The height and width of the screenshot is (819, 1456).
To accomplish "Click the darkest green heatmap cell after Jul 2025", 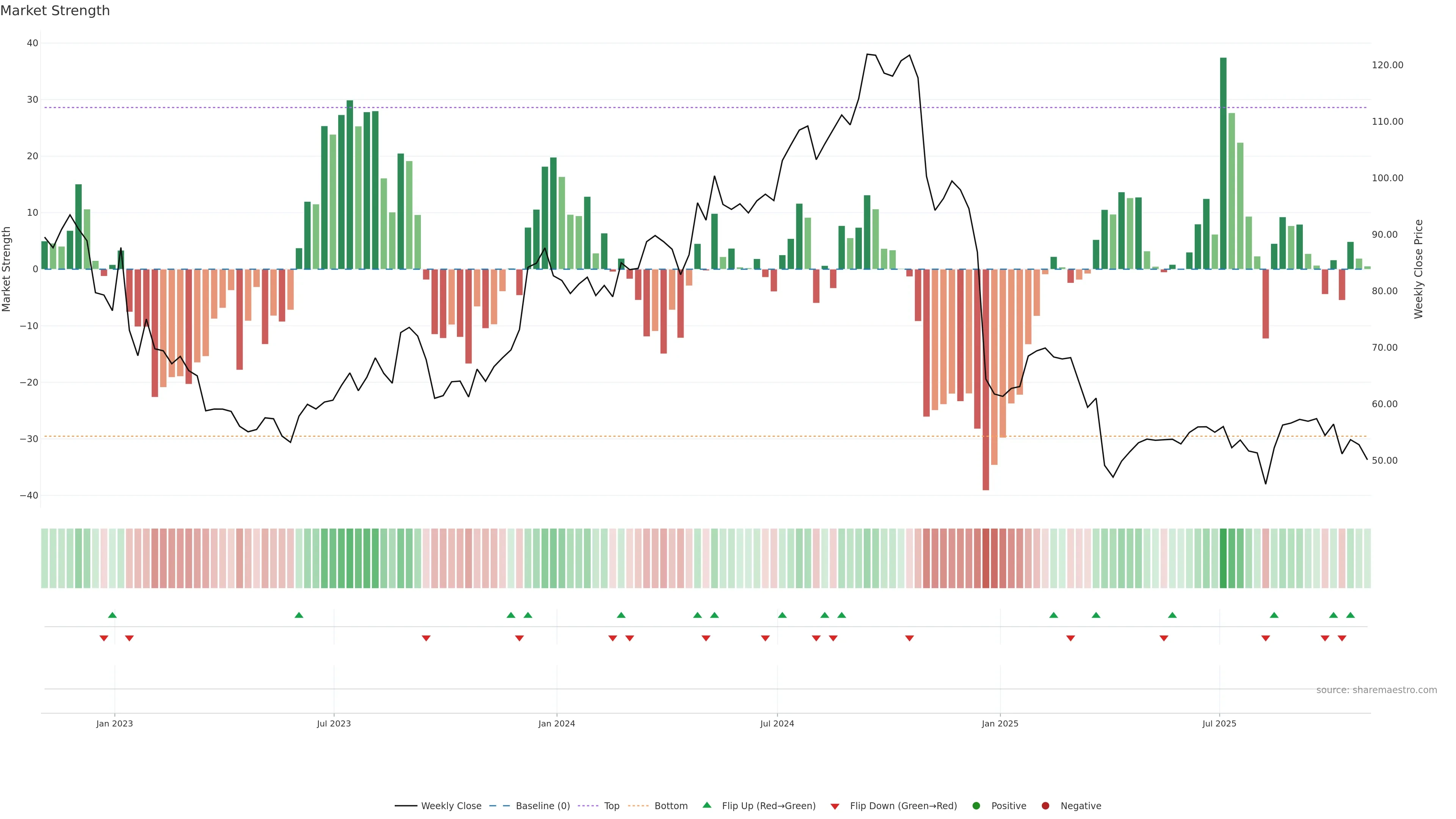I will (x=1223, y=559).
